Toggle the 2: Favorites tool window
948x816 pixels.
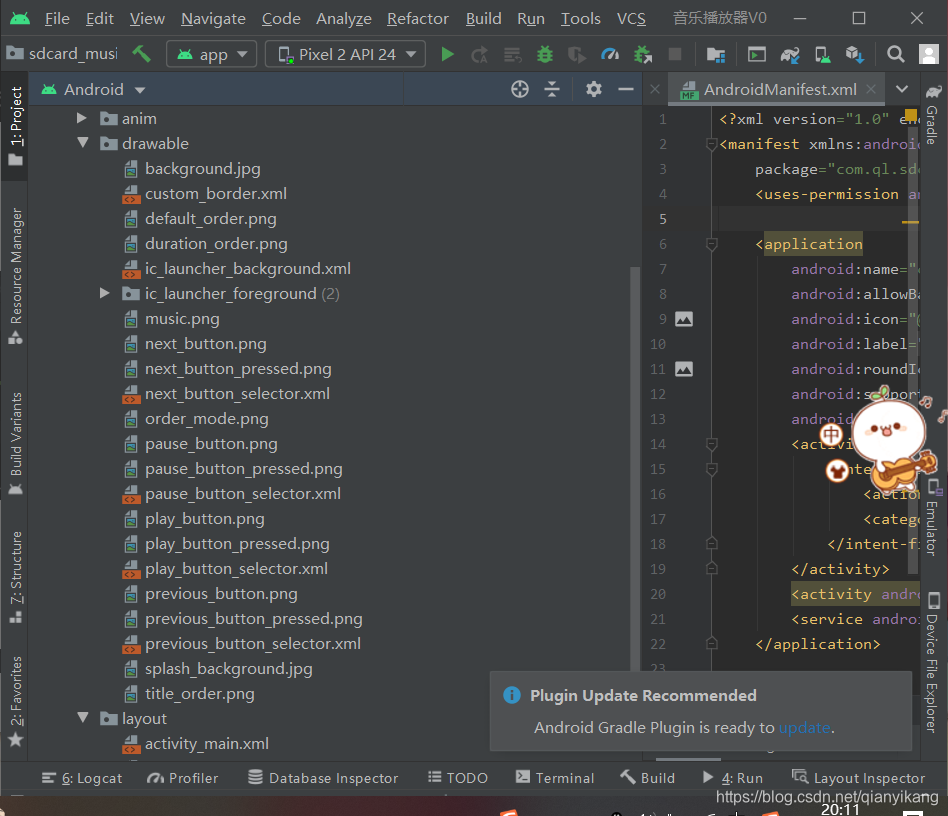[x=16, y=701]
